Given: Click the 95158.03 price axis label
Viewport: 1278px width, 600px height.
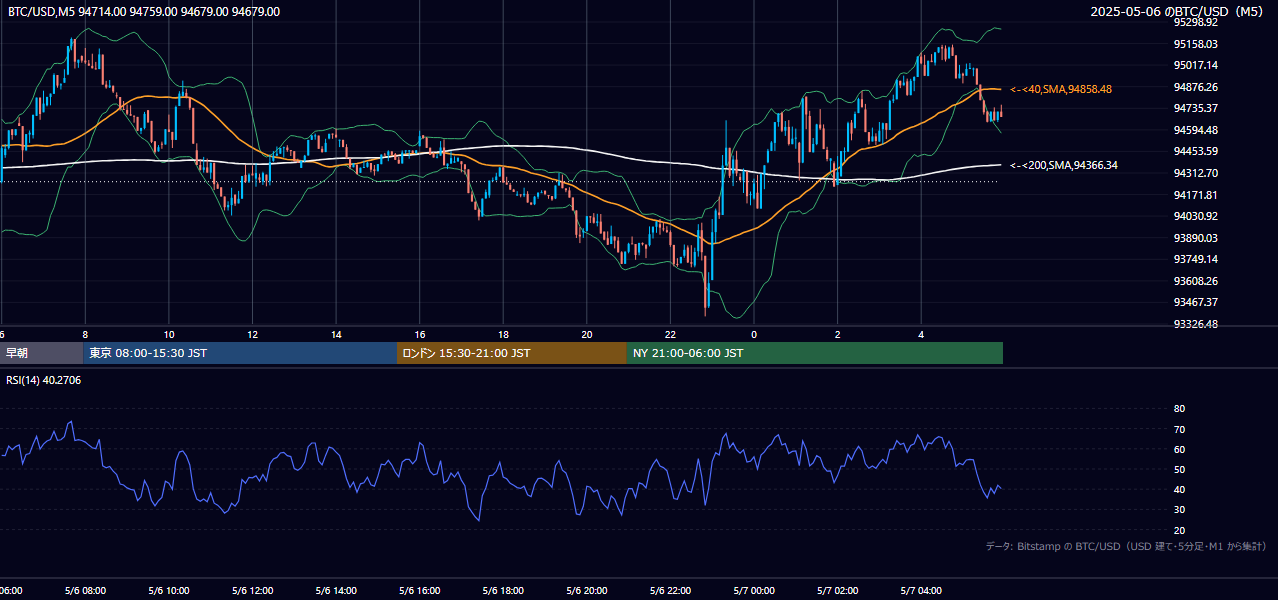Looking at the screenshot, I should (1195, 44).
